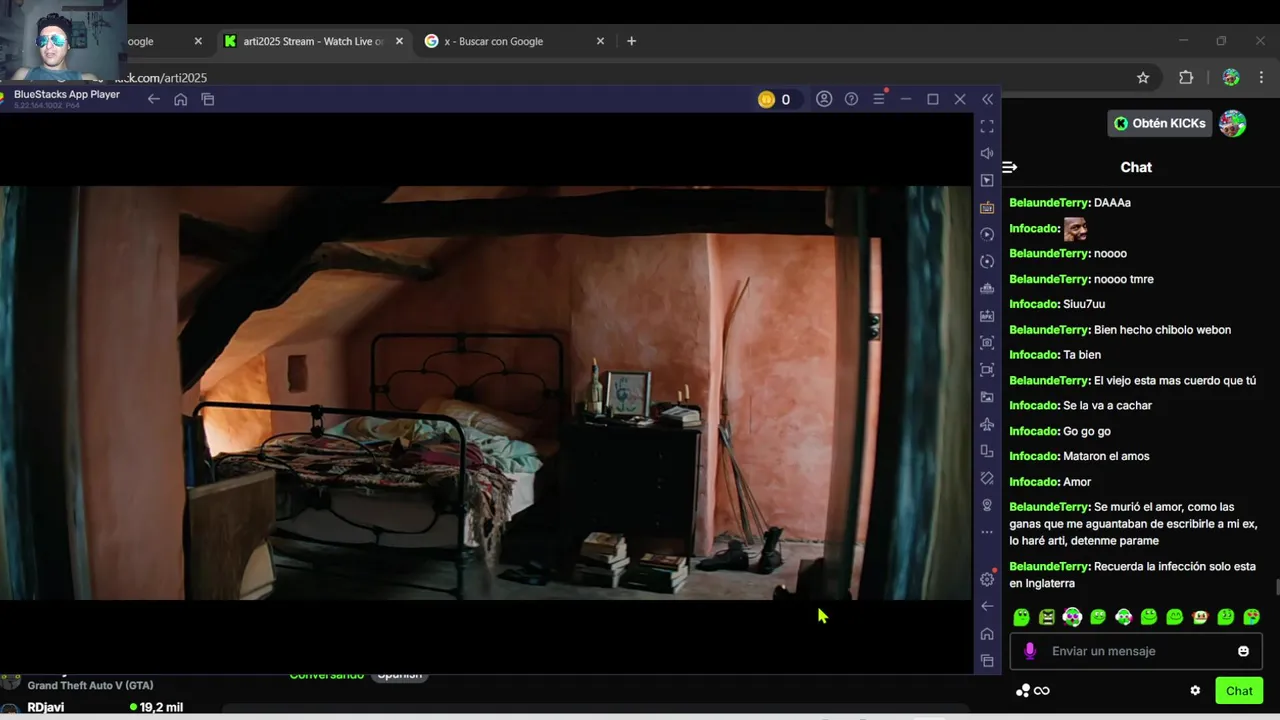Click the BlueStacks gold coin icon
The image size is (1280, 720).
point(766,99)
